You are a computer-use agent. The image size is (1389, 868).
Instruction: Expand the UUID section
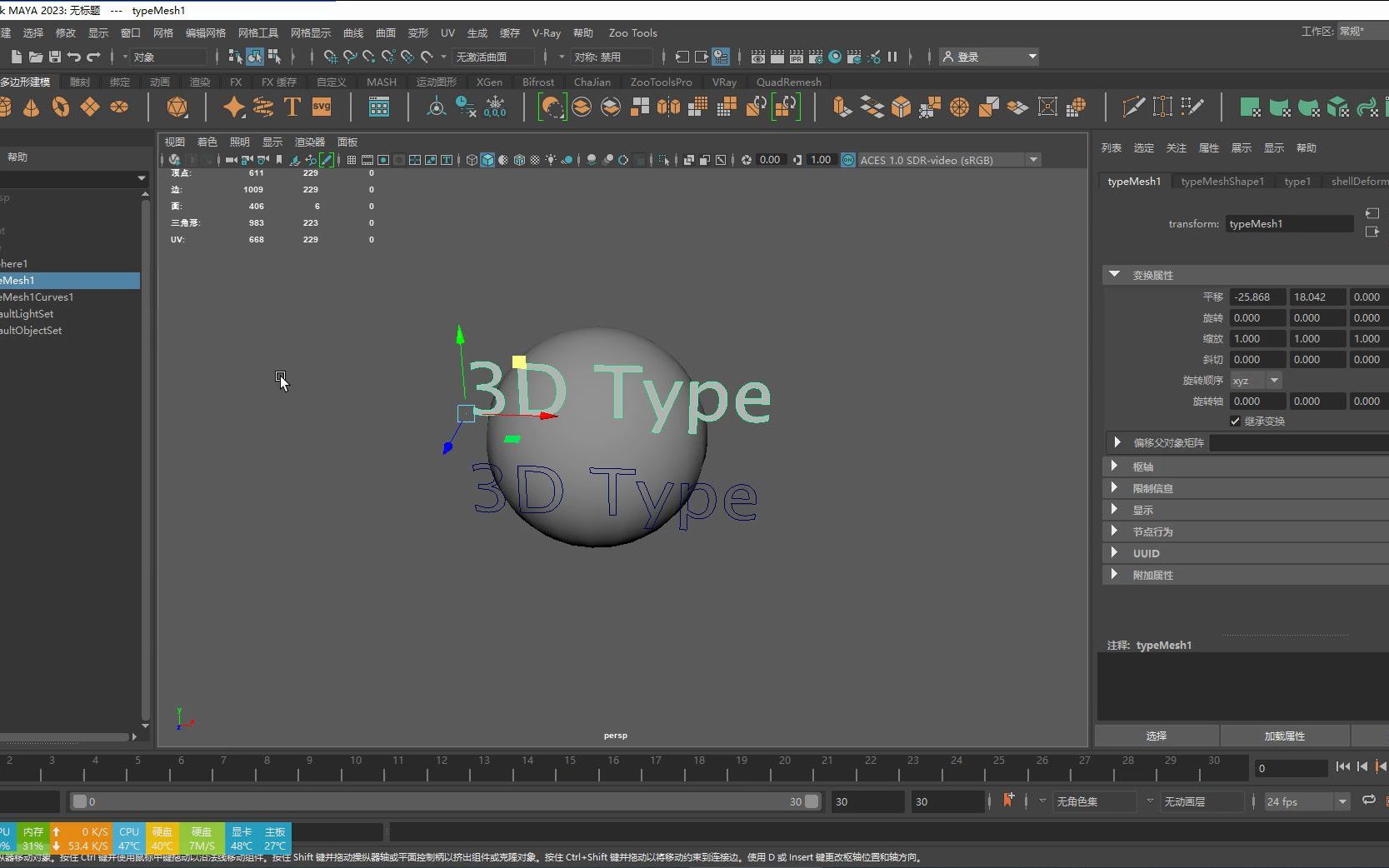click(1114, 553)
